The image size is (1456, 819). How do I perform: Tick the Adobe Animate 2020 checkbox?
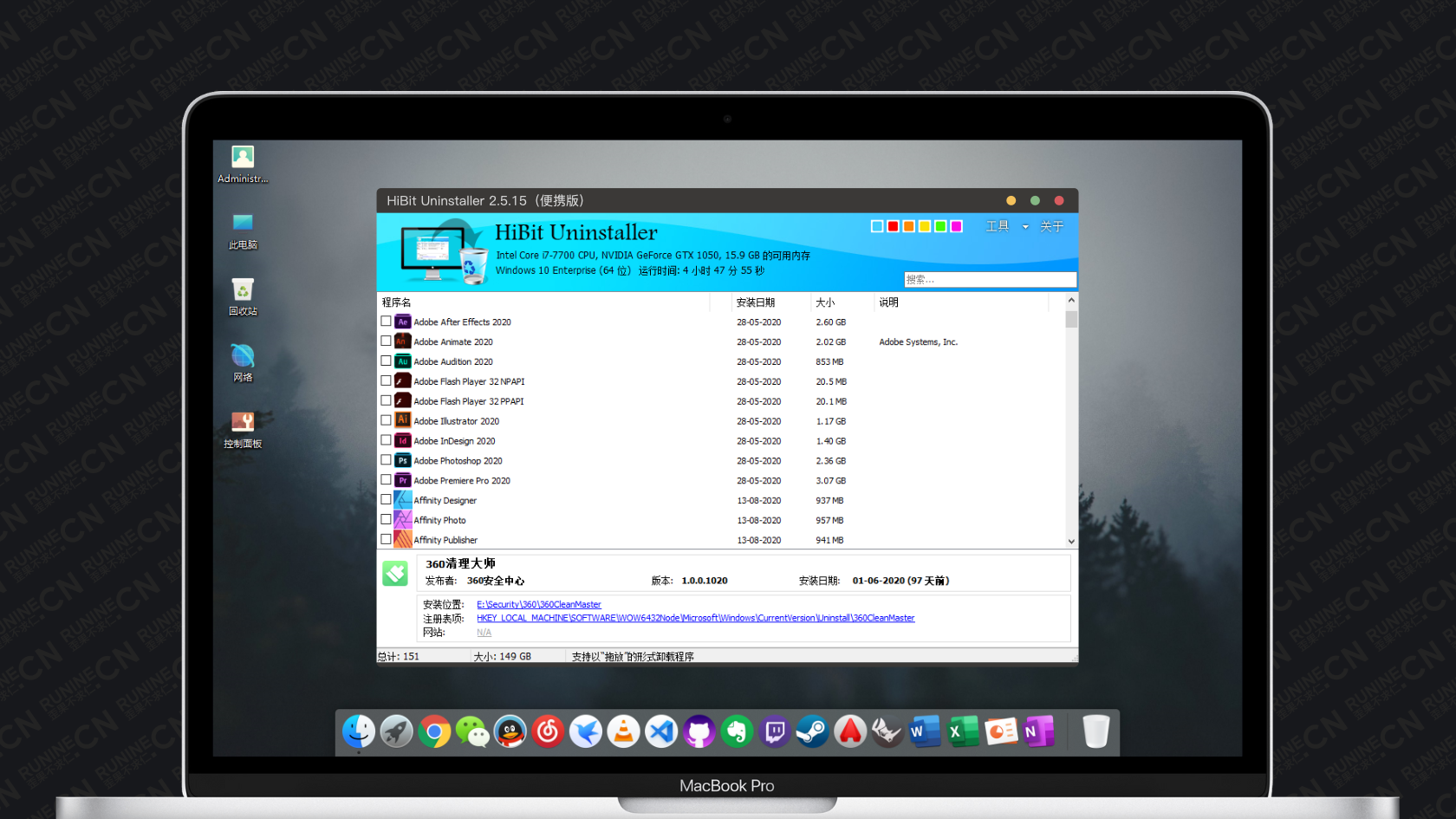[386, 341]
